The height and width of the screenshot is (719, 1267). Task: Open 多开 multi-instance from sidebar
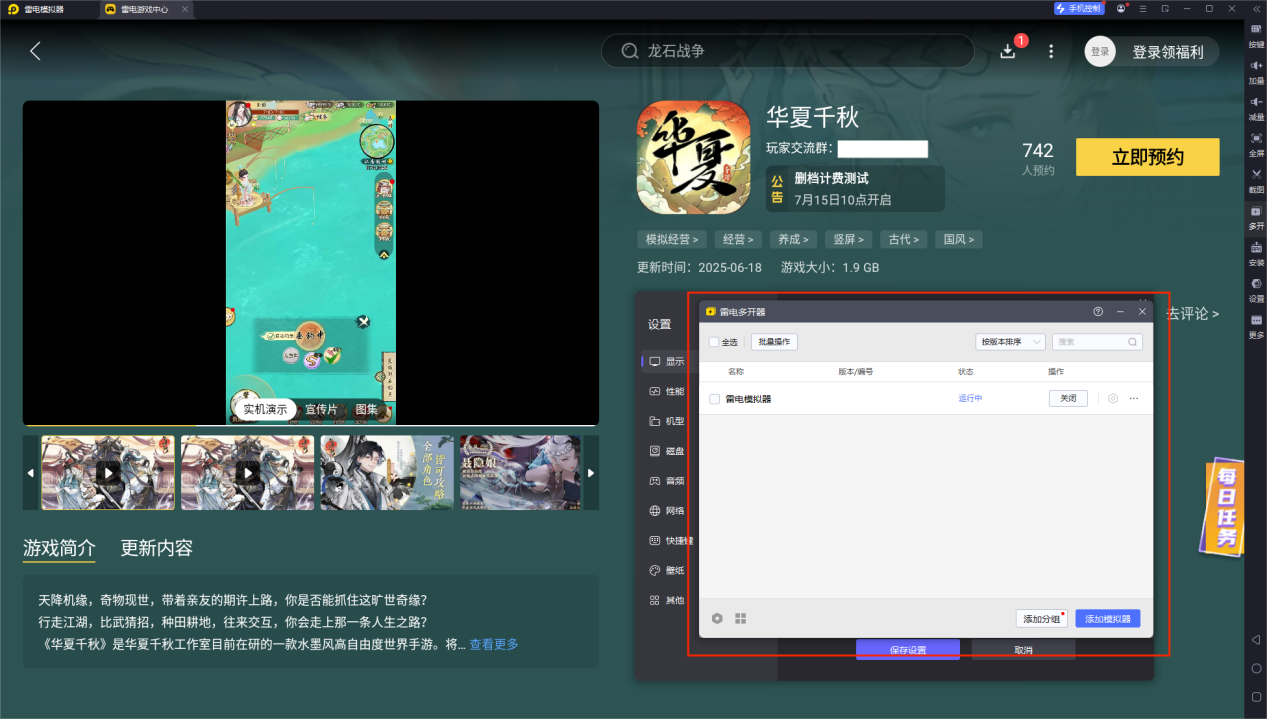(1256, 216)
